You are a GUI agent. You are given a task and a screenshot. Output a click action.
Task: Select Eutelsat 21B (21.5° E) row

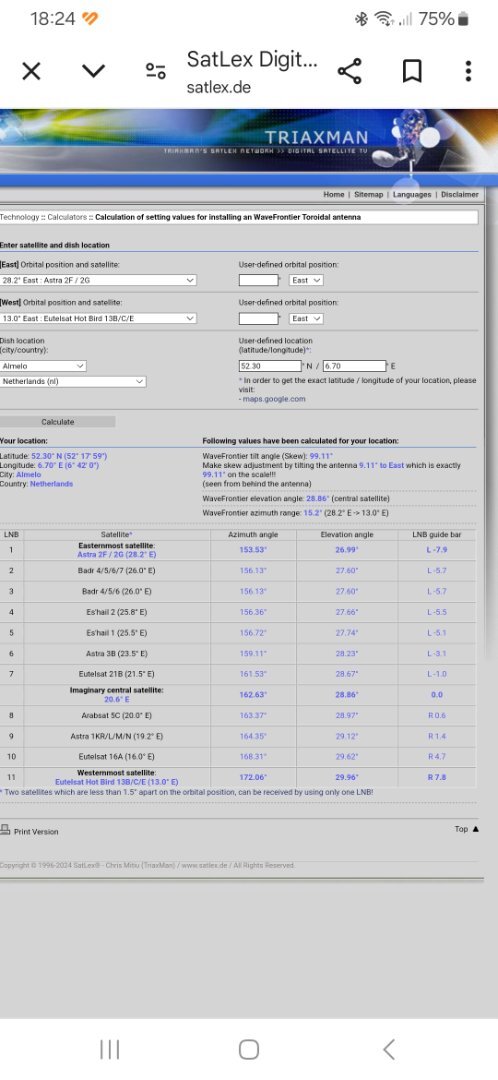tap(238, 674)
